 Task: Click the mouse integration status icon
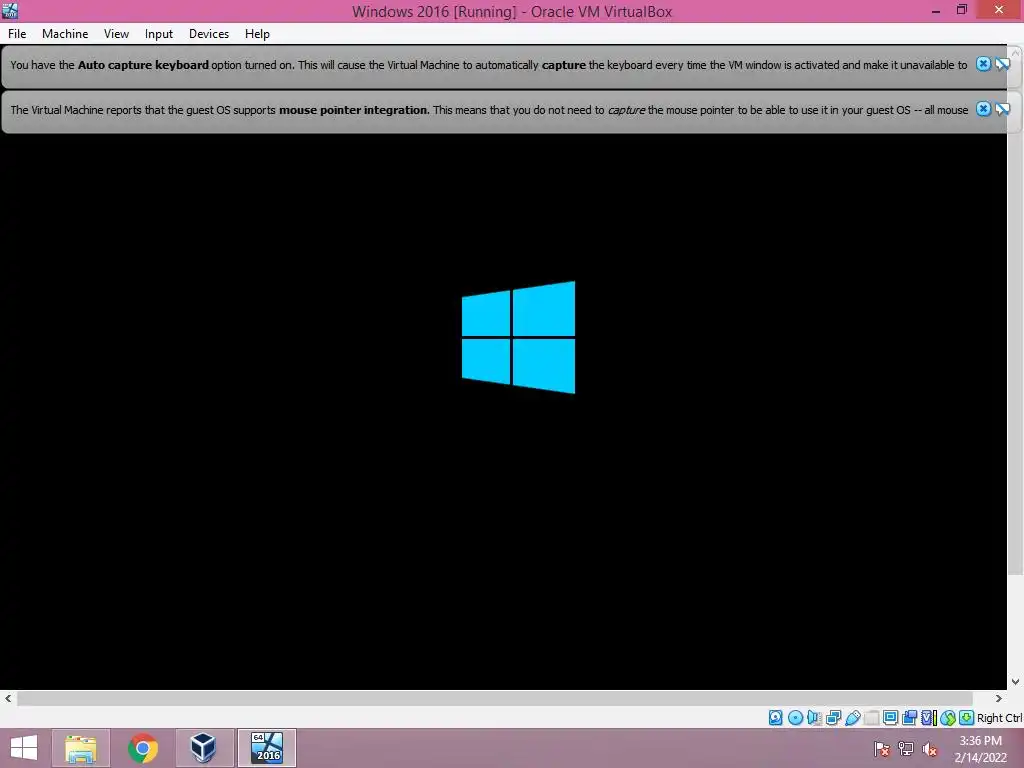948,718
